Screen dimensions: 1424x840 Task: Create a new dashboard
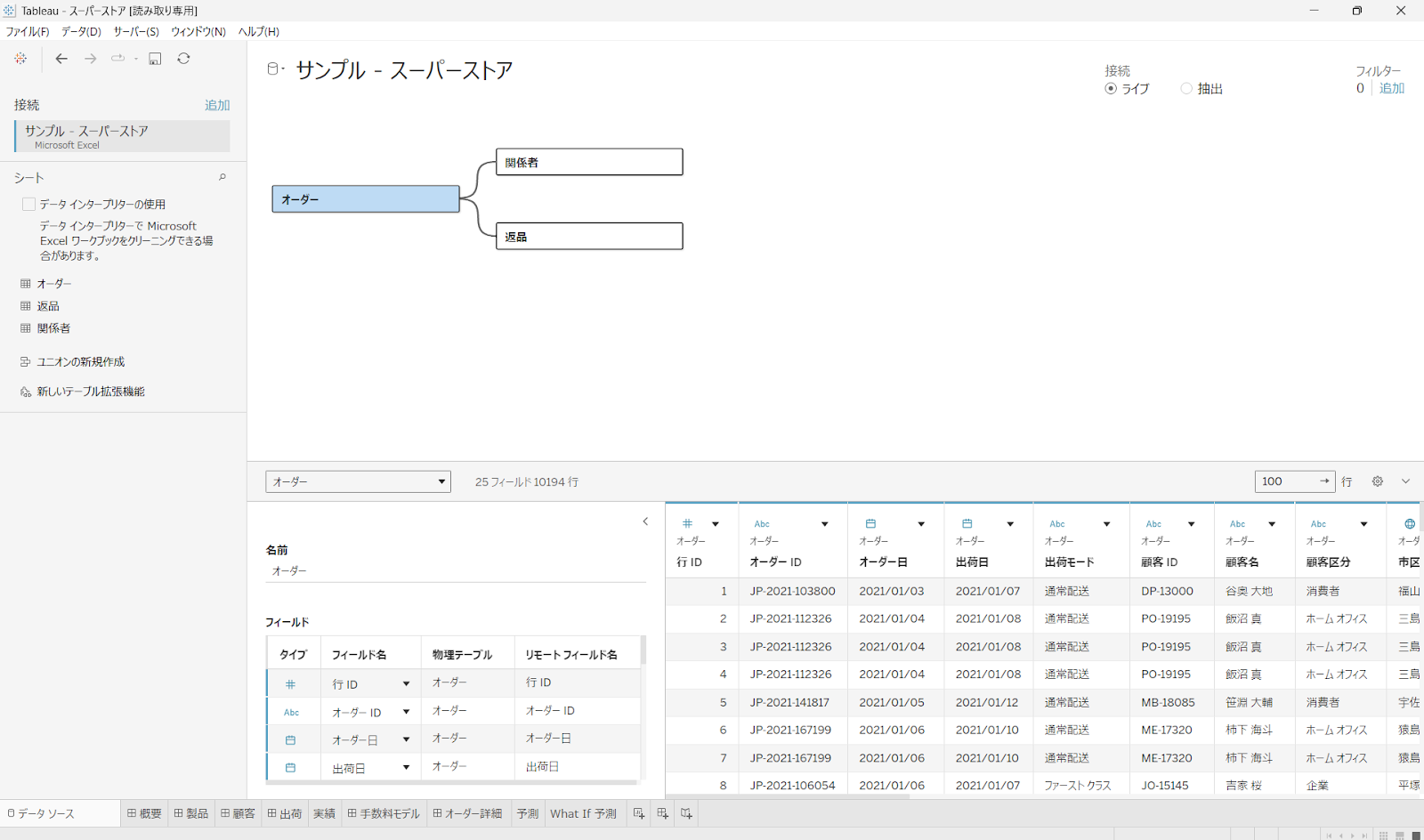(x=662, y=813)
